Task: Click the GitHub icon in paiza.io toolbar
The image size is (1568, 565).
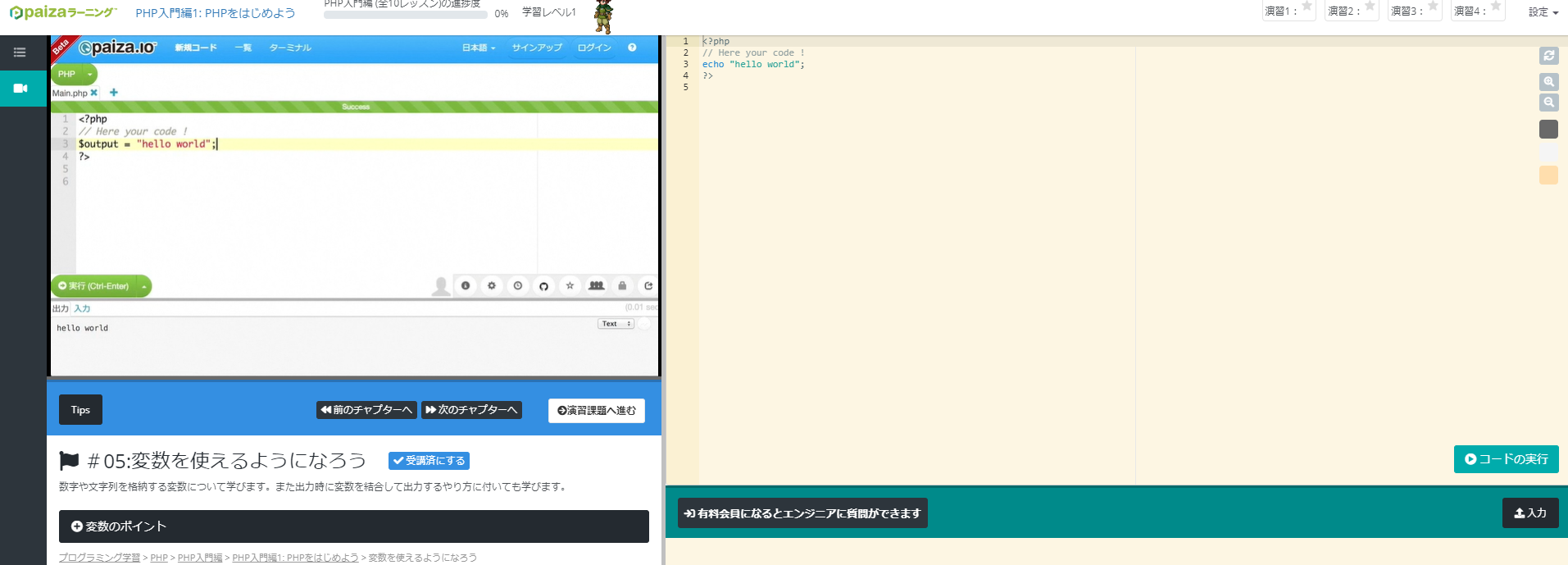Action: click(543, 286)
